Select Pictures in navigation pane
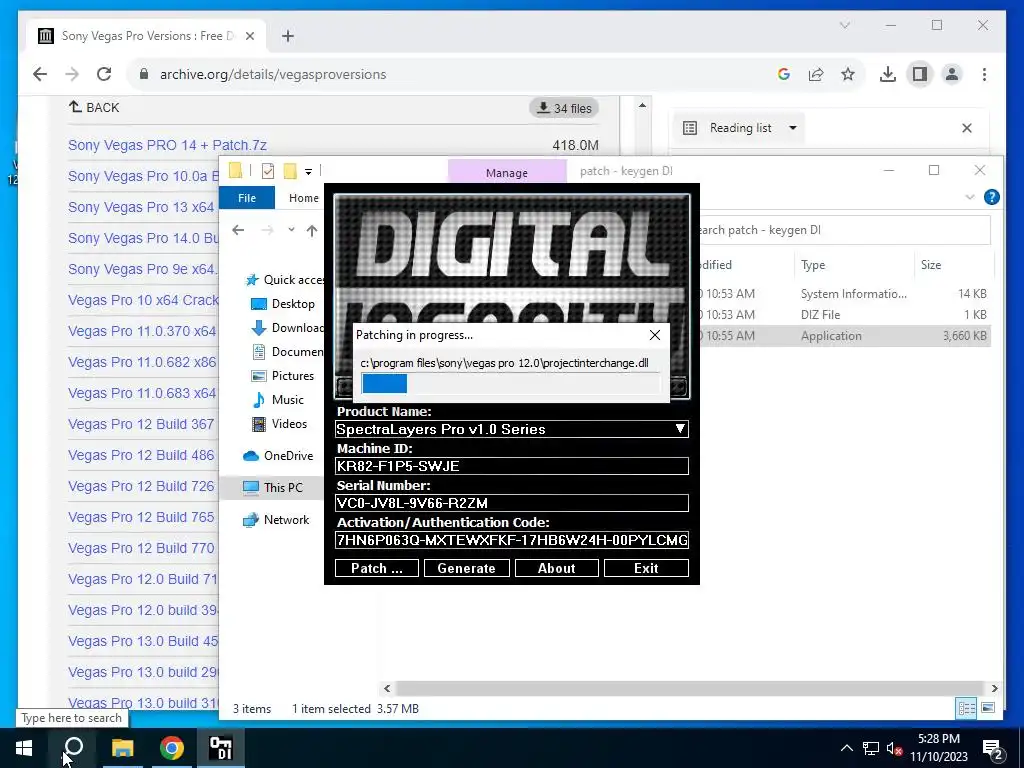The width and height of the screenshot is (1024, 768). point(283,376)
